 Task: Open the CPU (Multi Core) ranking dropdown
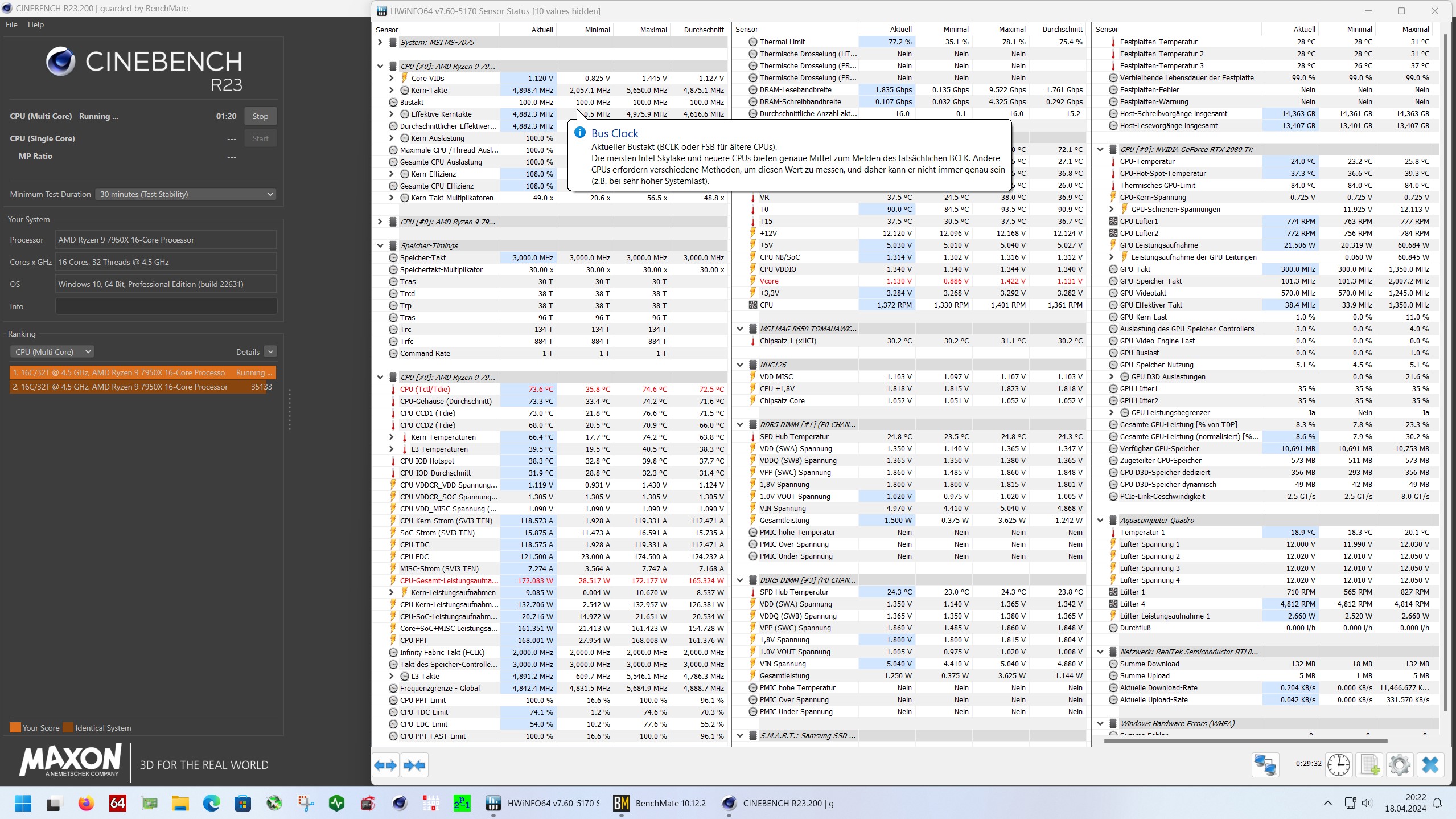coord(52,352)
